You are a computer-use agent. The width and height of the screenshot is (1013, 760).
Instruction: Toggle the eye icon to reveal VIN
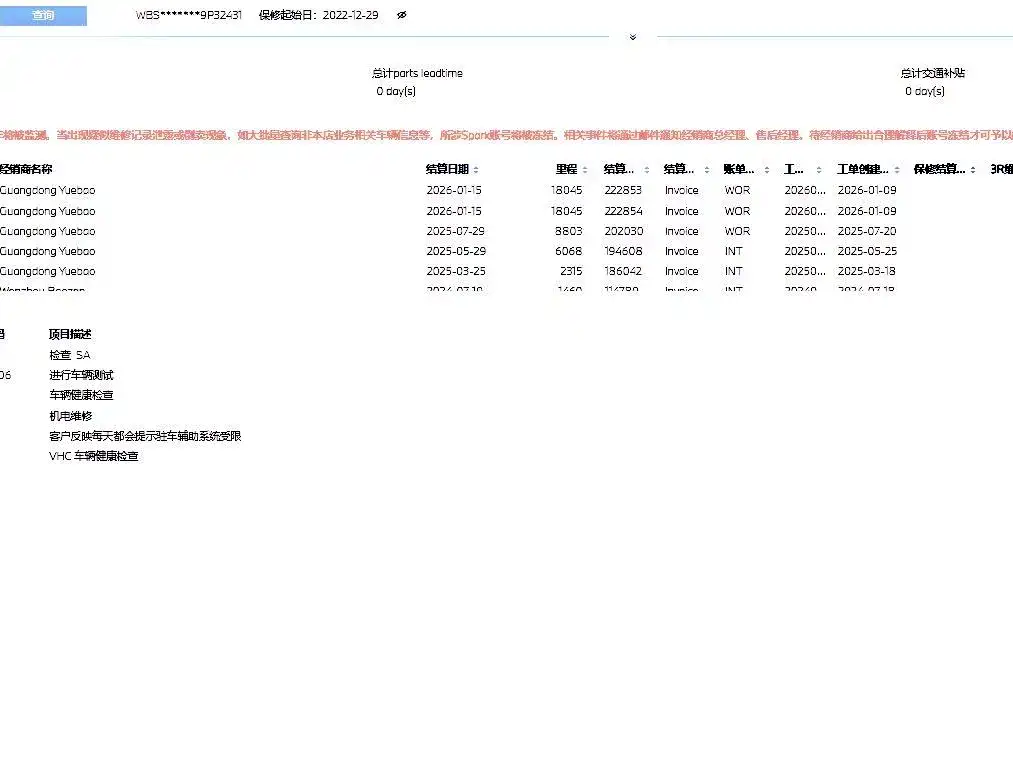pos(401,16)
